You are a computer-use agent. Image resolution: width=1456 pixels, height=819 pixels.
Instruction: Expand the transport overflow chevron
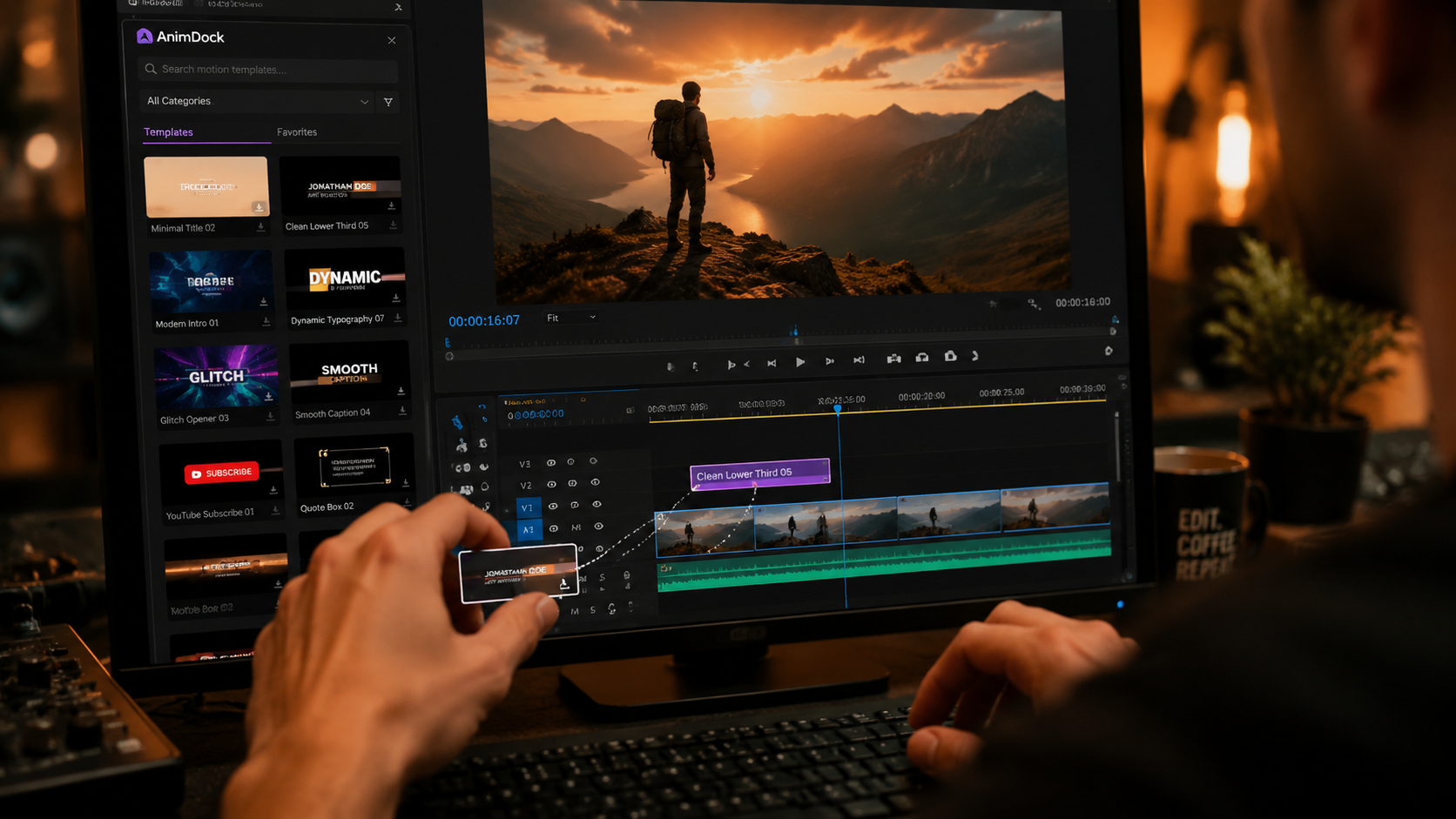tap(975, 356)
